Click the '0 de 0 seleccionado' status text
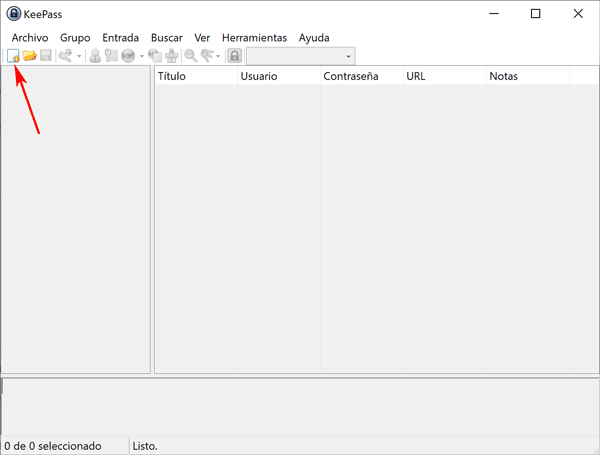 click(x=53, y=446)
